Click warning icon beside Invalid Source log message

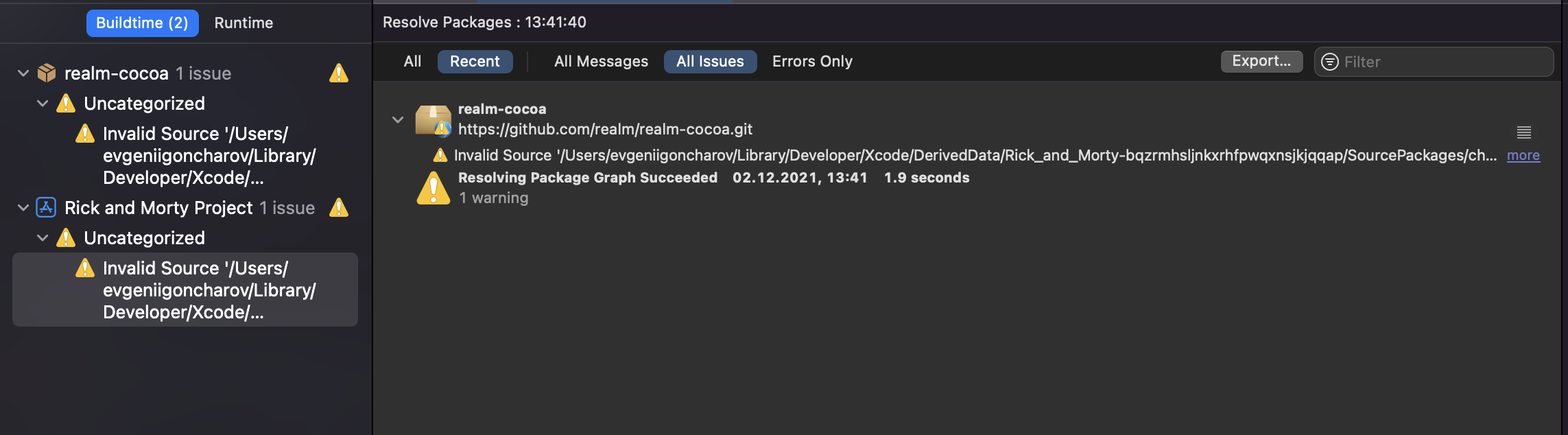pos(440,156)
